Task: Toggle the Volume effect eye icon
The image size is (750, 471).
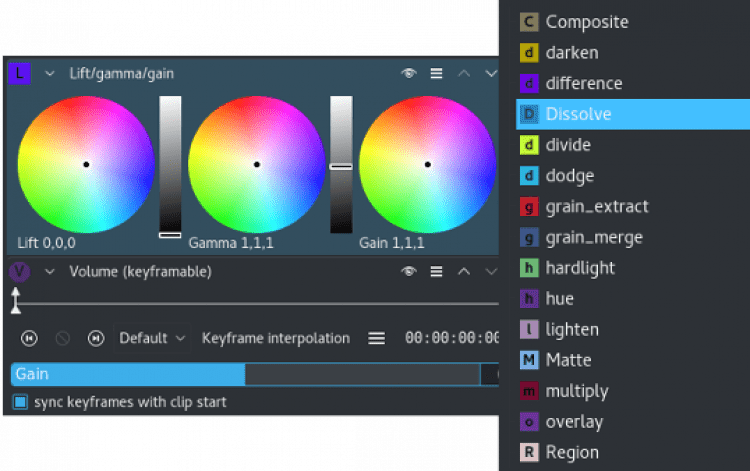Action: 408,271
